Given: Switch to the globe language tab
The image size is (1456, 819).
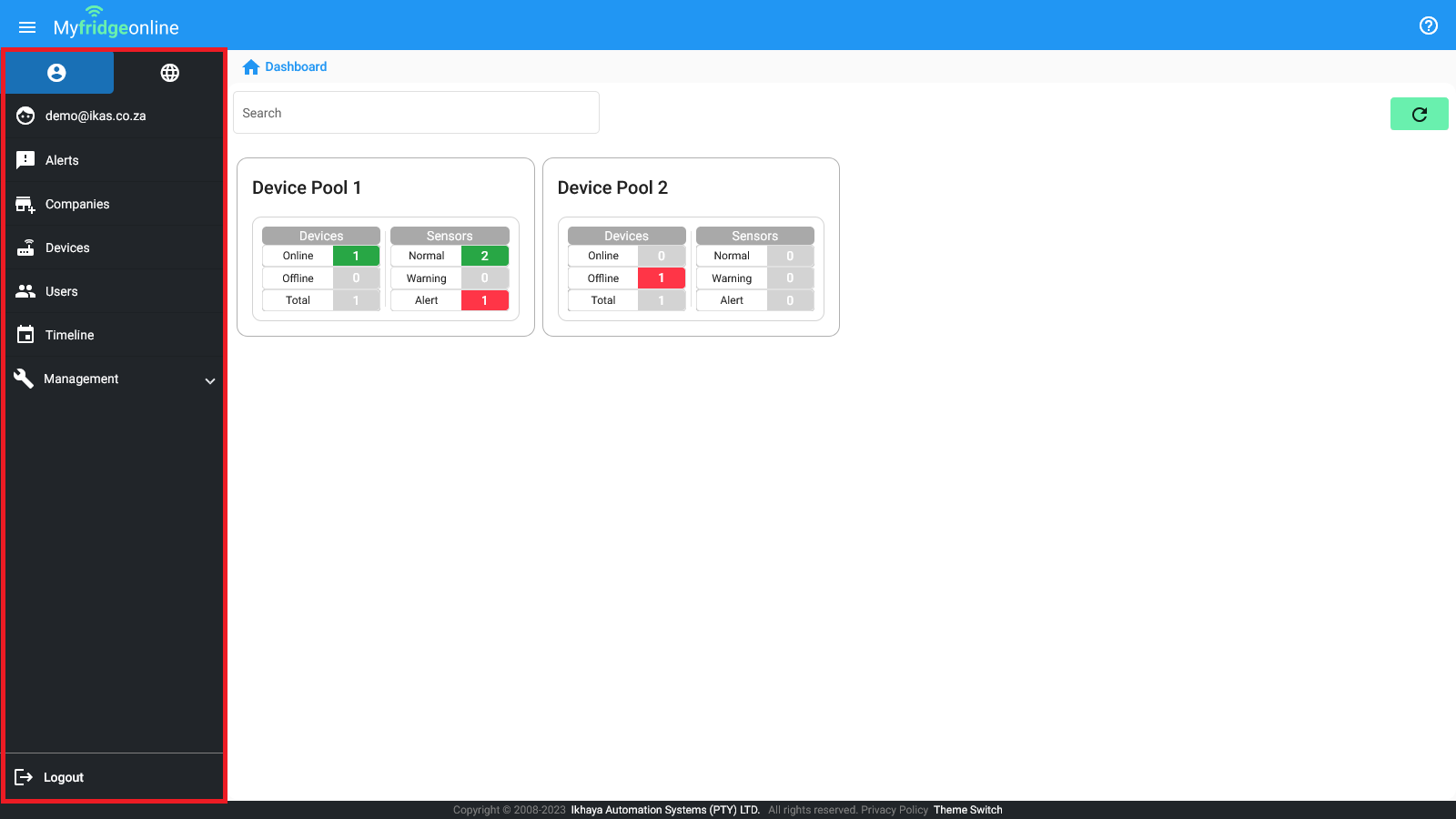Looking at the screenshot, I should point(170,73).
